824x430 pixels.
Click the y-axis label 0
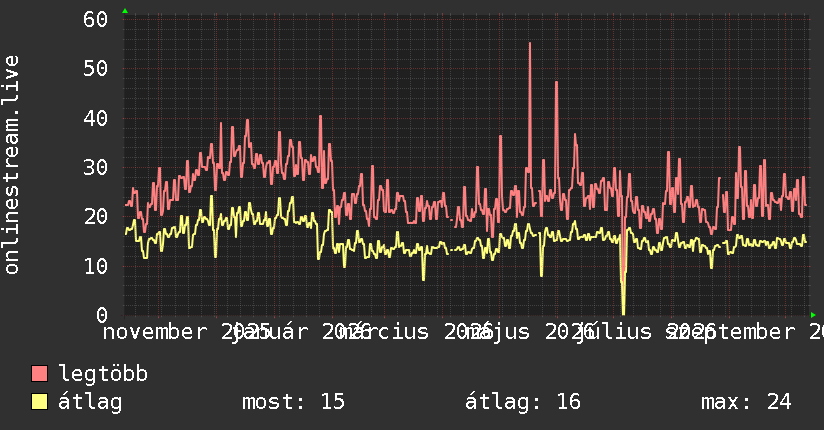[102, 315]
